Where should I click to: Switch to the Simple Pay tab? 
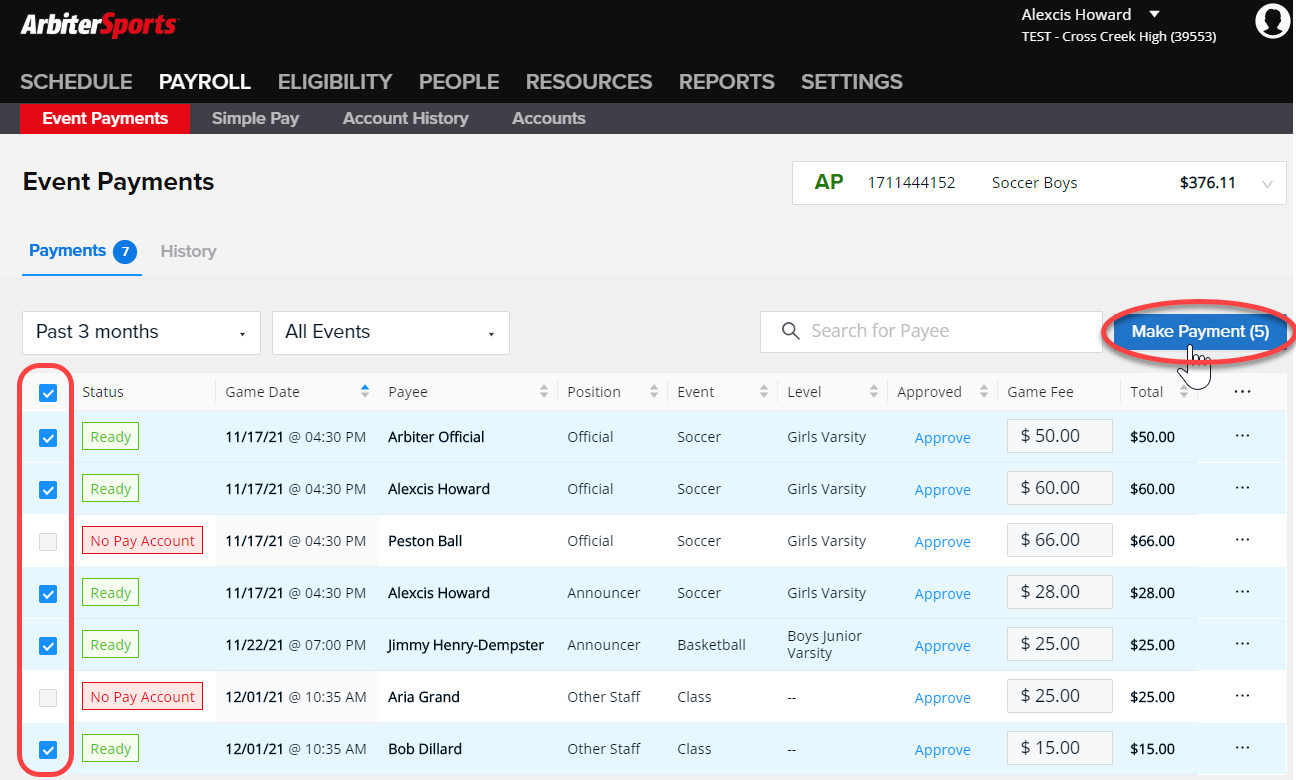(x=255, y=118)
